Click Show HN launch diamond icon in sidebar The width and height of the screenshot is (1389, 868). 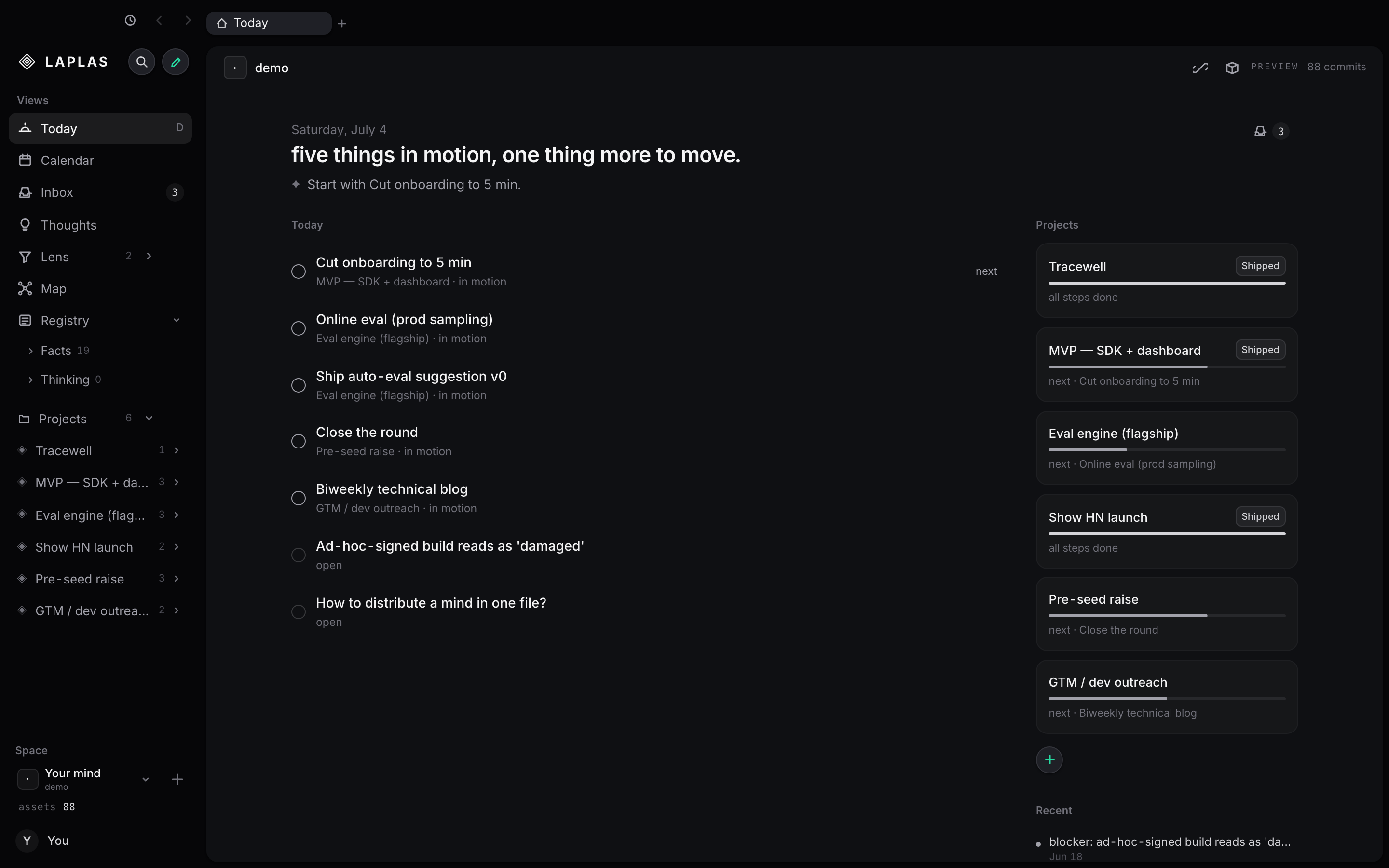pyautogui.click(x=22, y=546)
